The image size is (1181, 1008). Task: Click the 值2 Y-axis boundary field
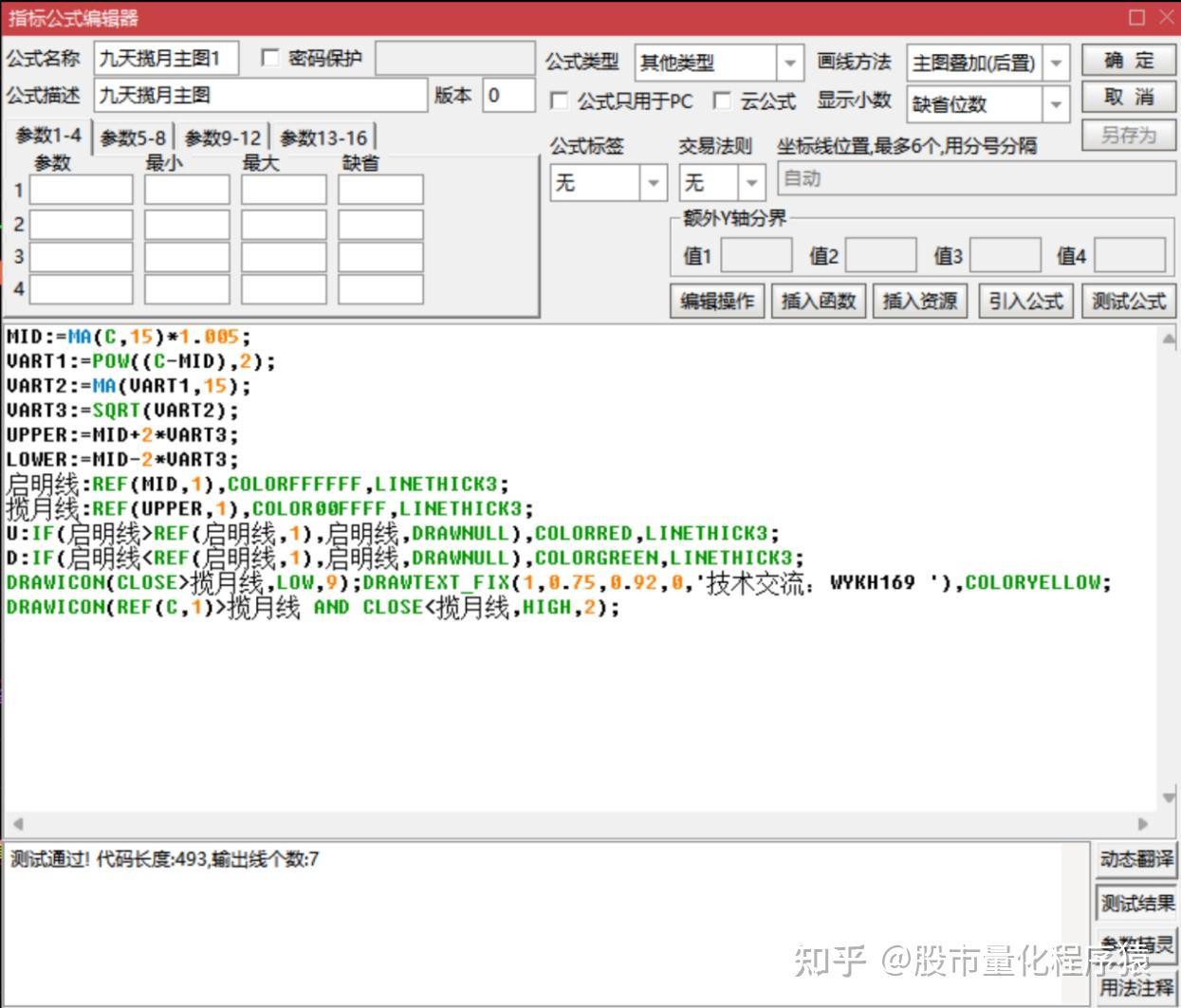pos(881,255)
